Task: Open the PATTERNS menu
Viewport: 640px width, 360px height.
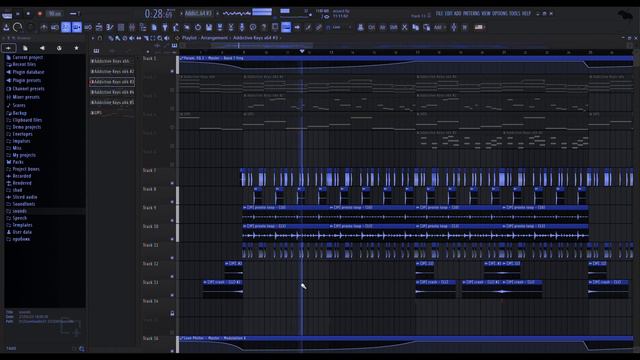Action: pos(471,13)
